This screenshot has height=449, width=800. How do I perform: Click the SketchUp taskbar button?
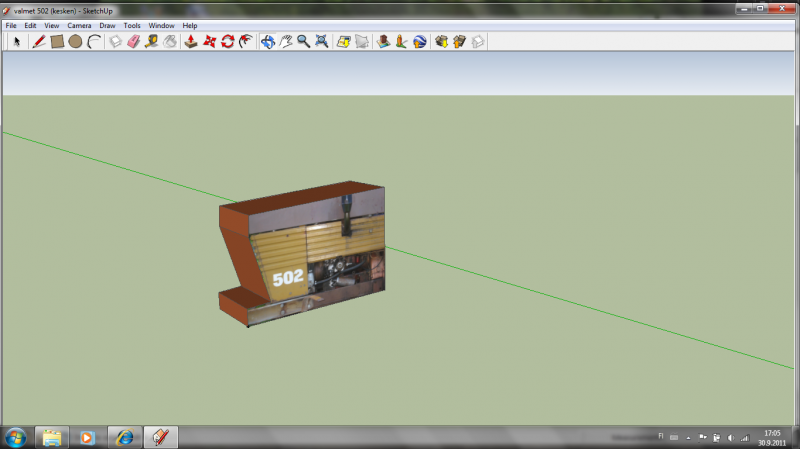pos(161,437)
